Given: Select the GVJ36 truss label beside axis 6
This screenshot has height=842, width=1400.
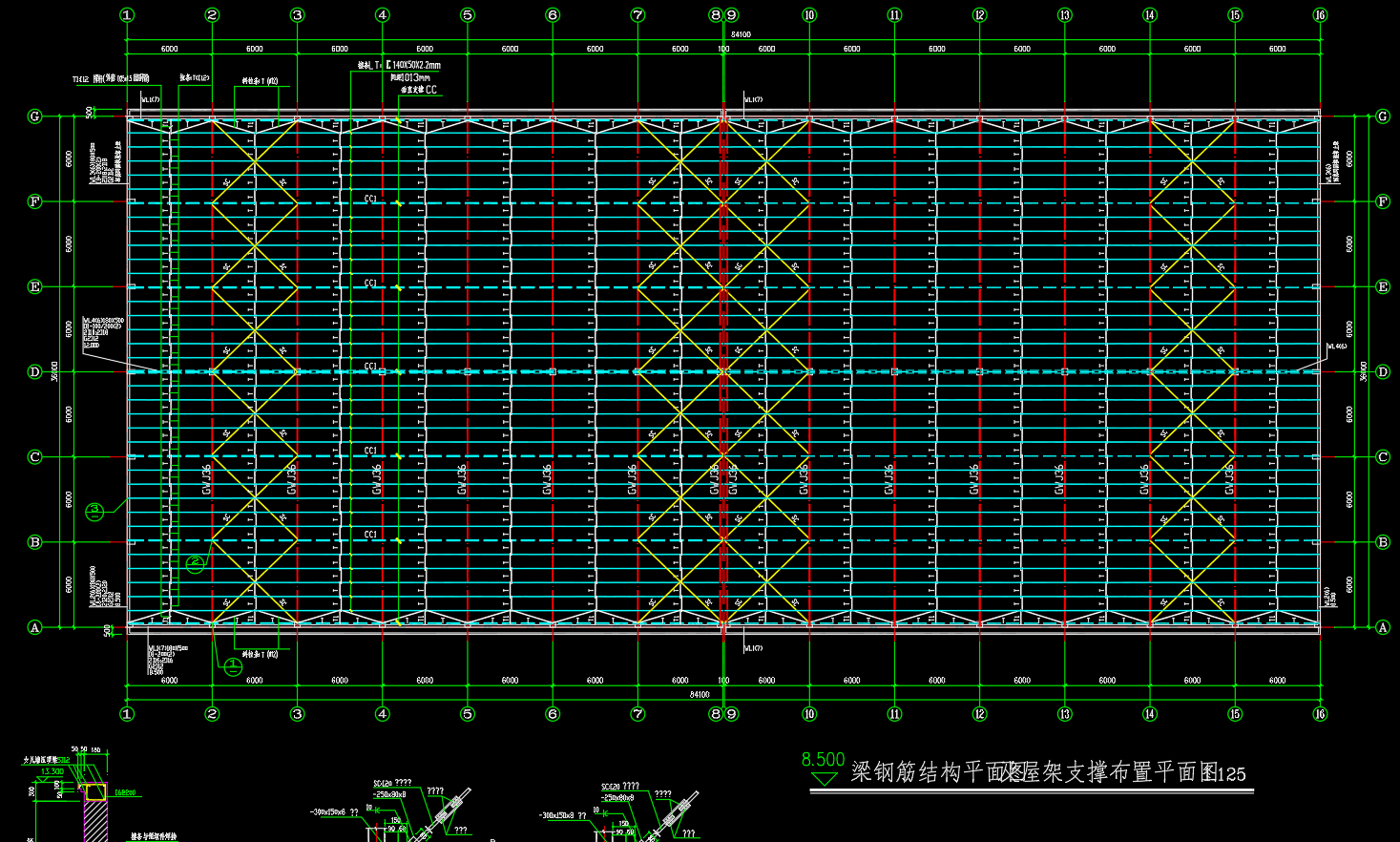Looking at the screenshot, I should pyautogui.click(x=547, y=479).
